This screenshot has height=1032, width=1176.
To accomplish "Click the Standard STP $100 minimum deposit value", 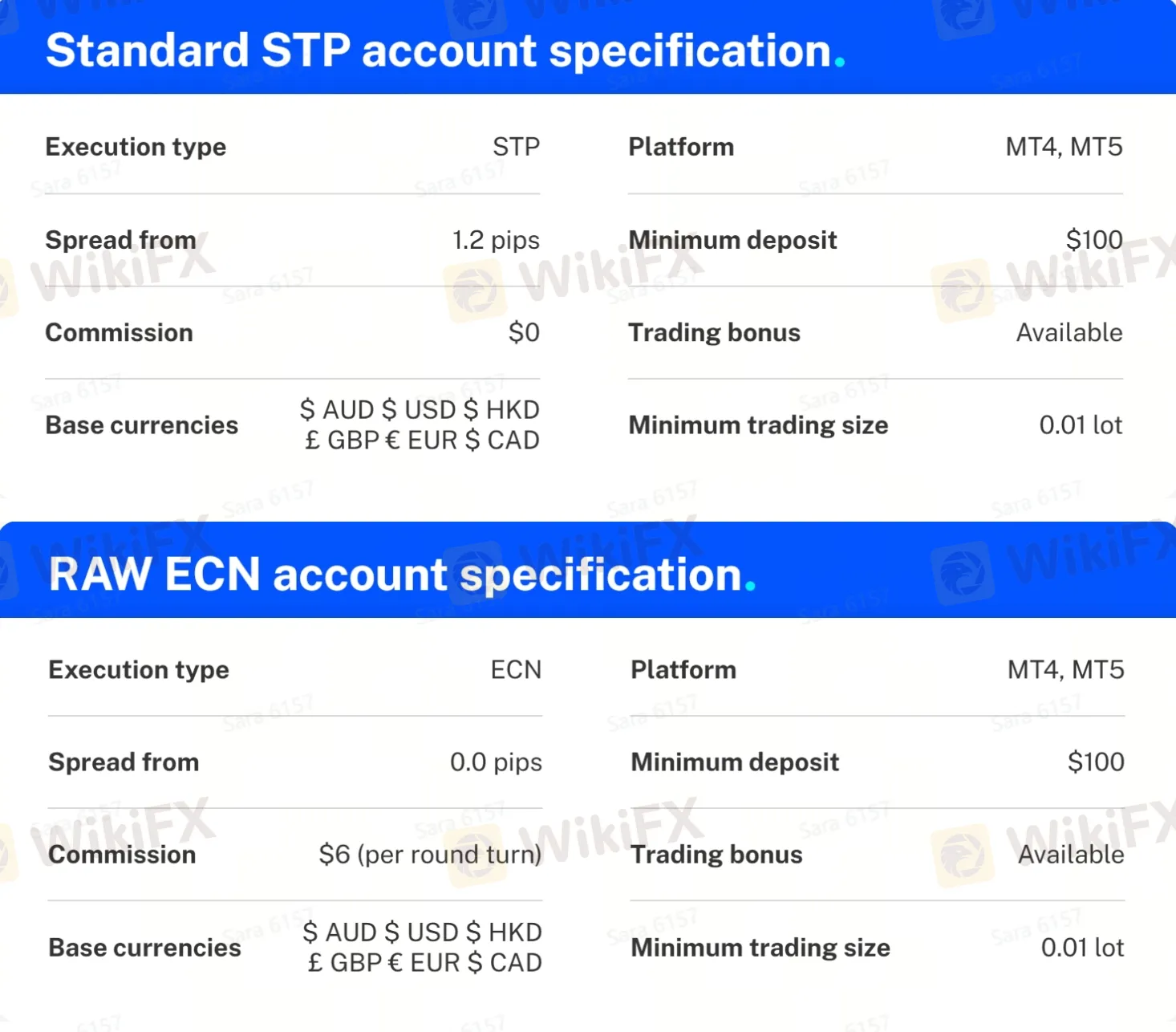I will pyautogui.click(x=1094, y=240).
